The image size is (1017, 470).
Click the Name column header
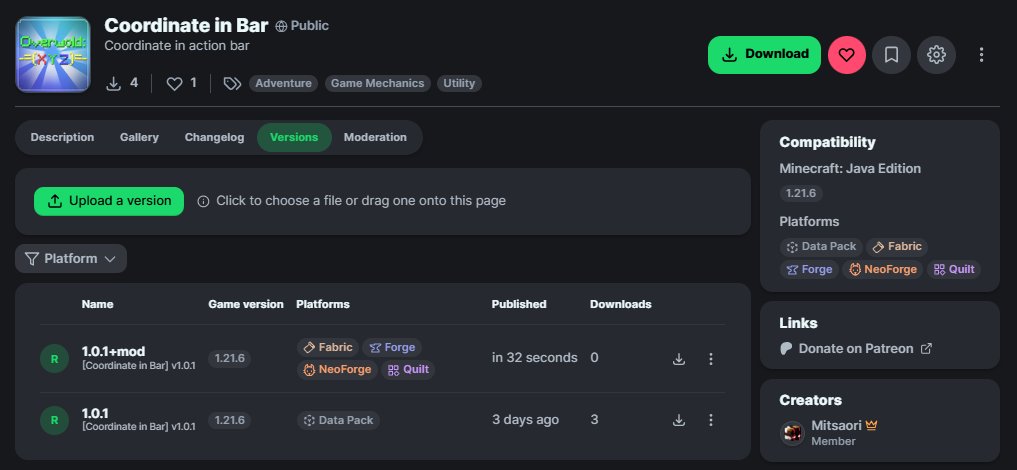pos(97,304)
